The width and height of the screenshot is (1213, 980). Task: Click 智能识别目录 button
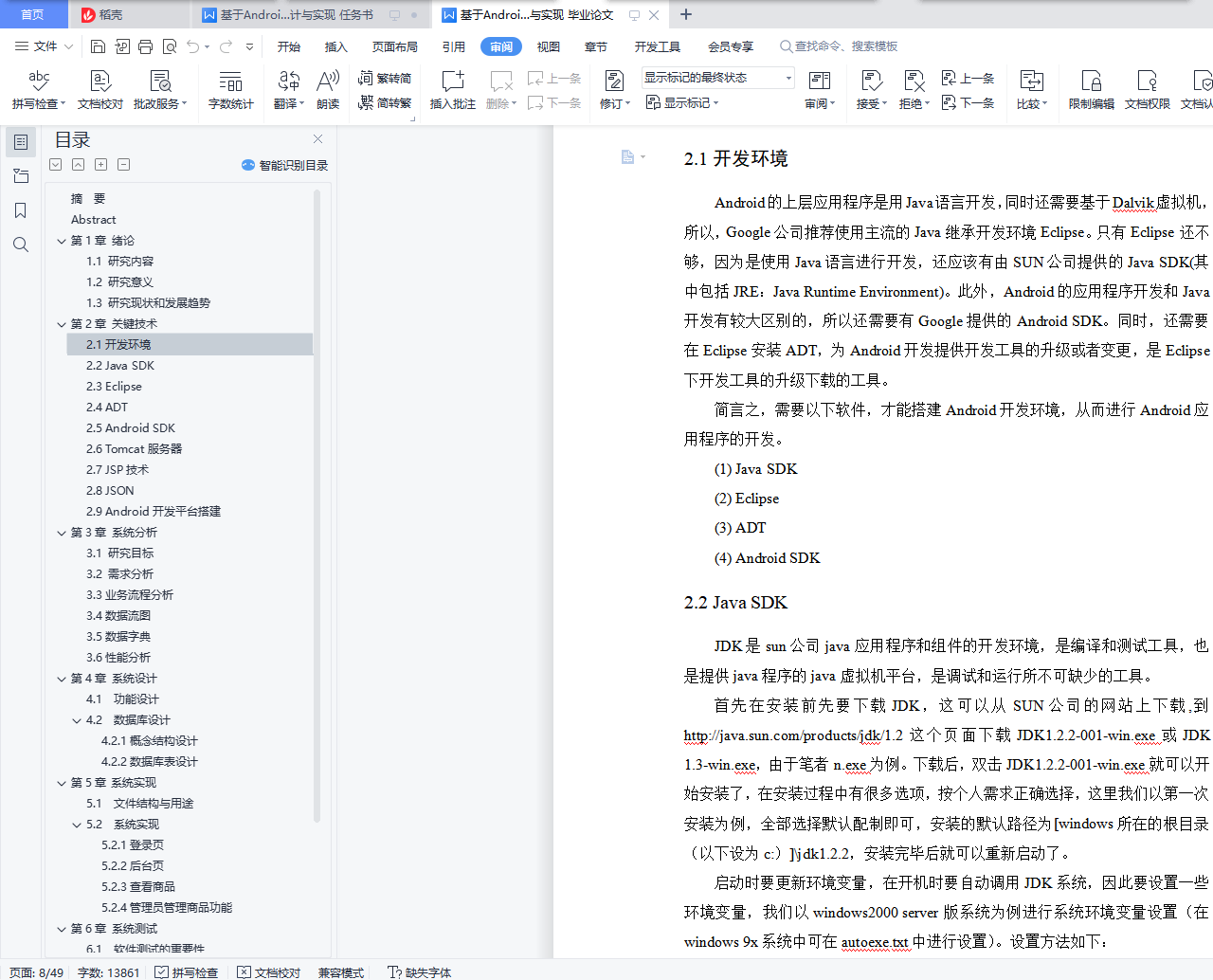285,165
